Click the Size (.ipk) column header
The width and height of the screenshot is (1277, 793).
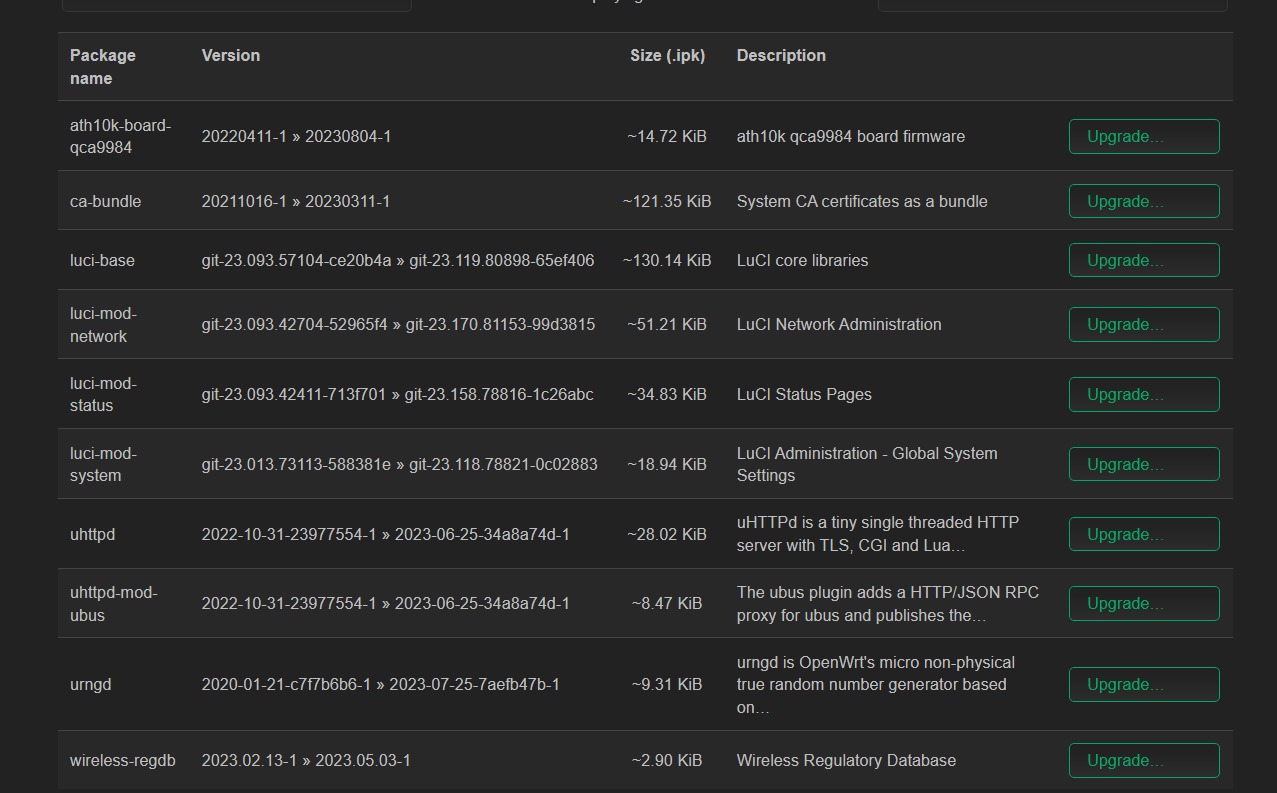coord(667,55)
